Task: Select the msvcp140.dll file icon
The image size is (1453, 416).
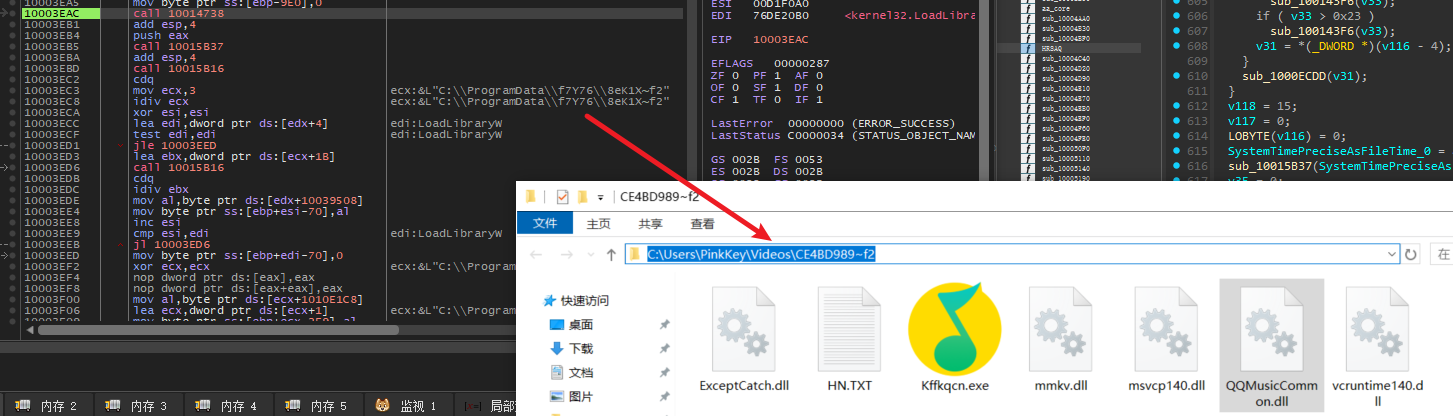Action: pyautogui.click(x=1166, y=328)
